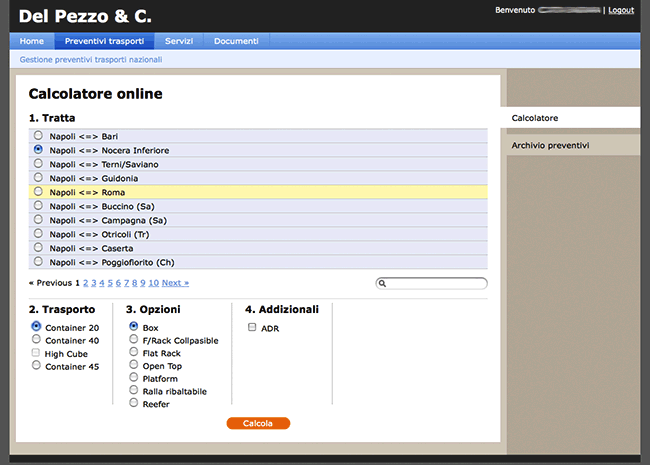Click the orange Calcola button
Screen dimensions: 650x465
pyautogui.click(x=258, y=423)
